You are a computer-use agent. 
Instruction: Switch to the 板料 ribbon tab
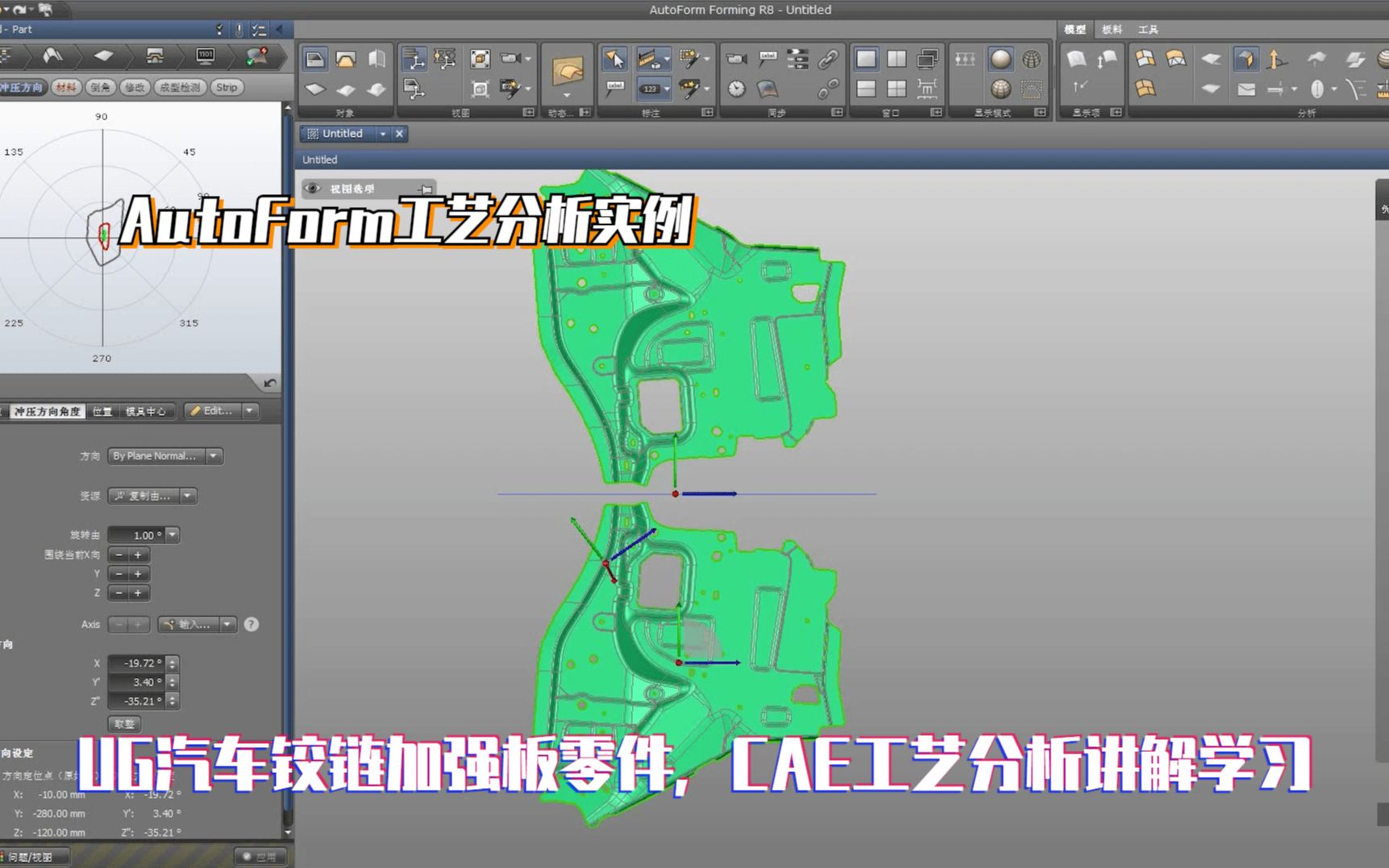coord(1112,29)
